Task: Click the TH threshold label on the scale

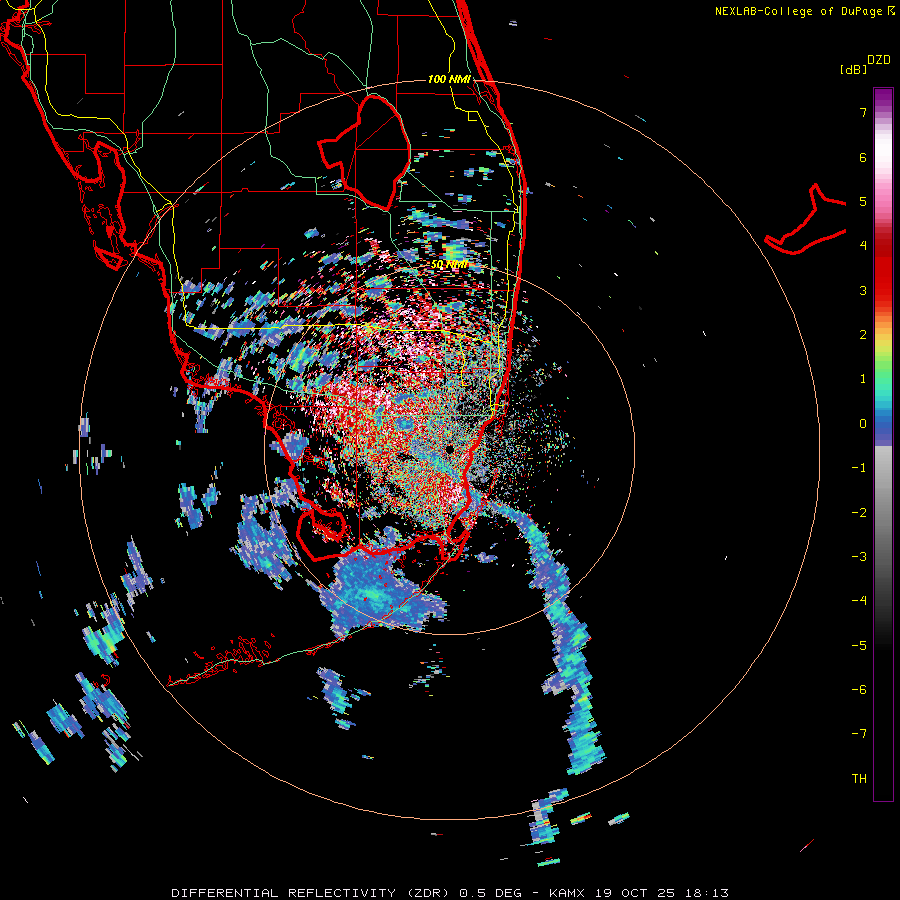Action: tap(859, 779)
